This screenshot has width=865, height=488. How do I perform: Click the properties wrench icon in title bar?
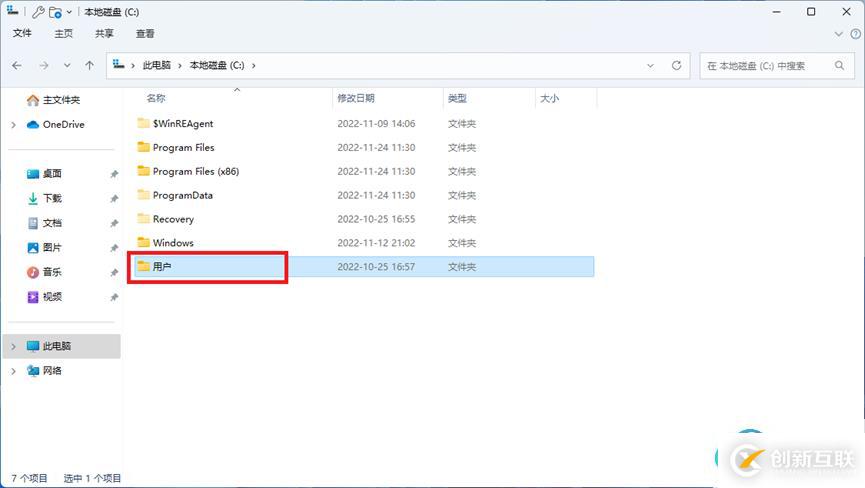[38, 12]
